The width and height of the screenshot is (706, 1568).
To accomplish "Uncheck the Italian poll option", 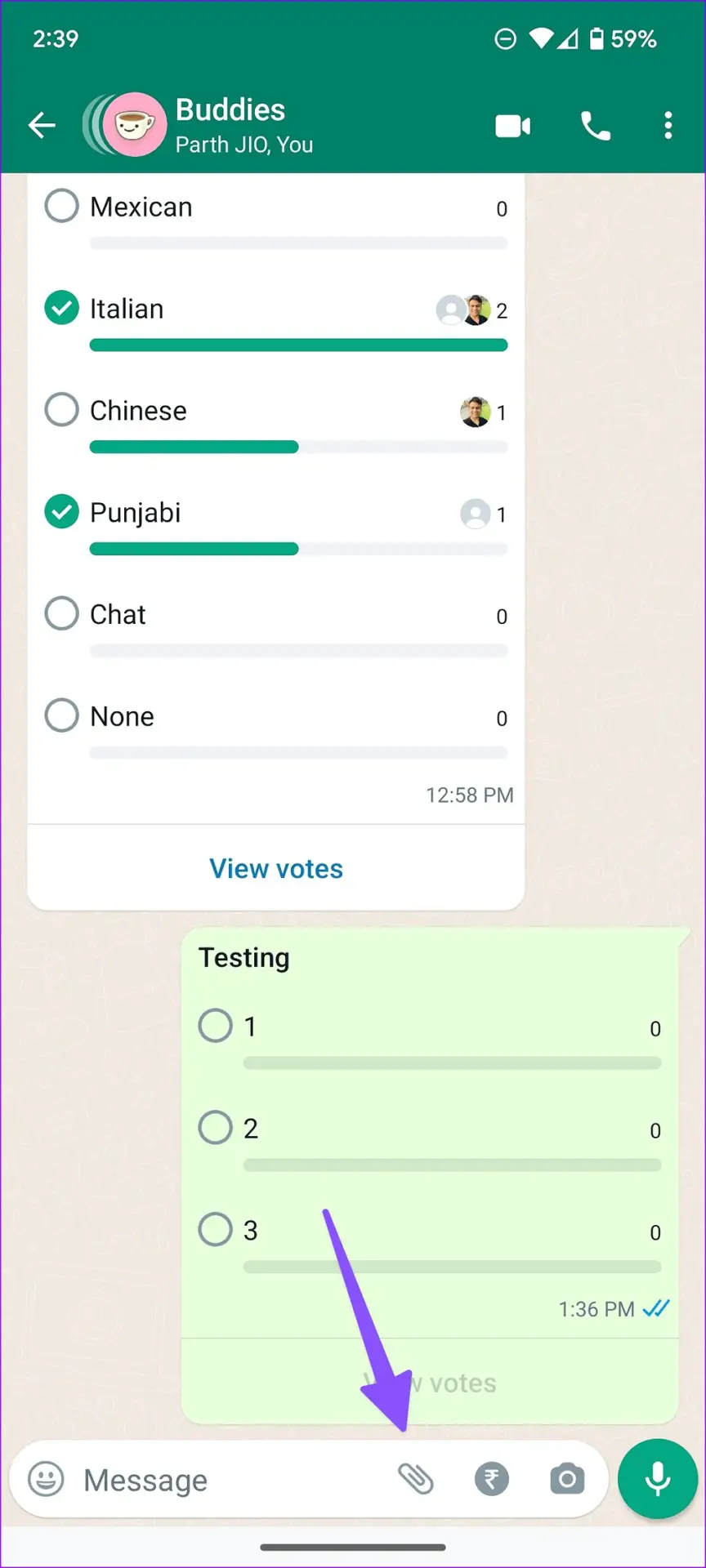I will click(x=62, y=308).
